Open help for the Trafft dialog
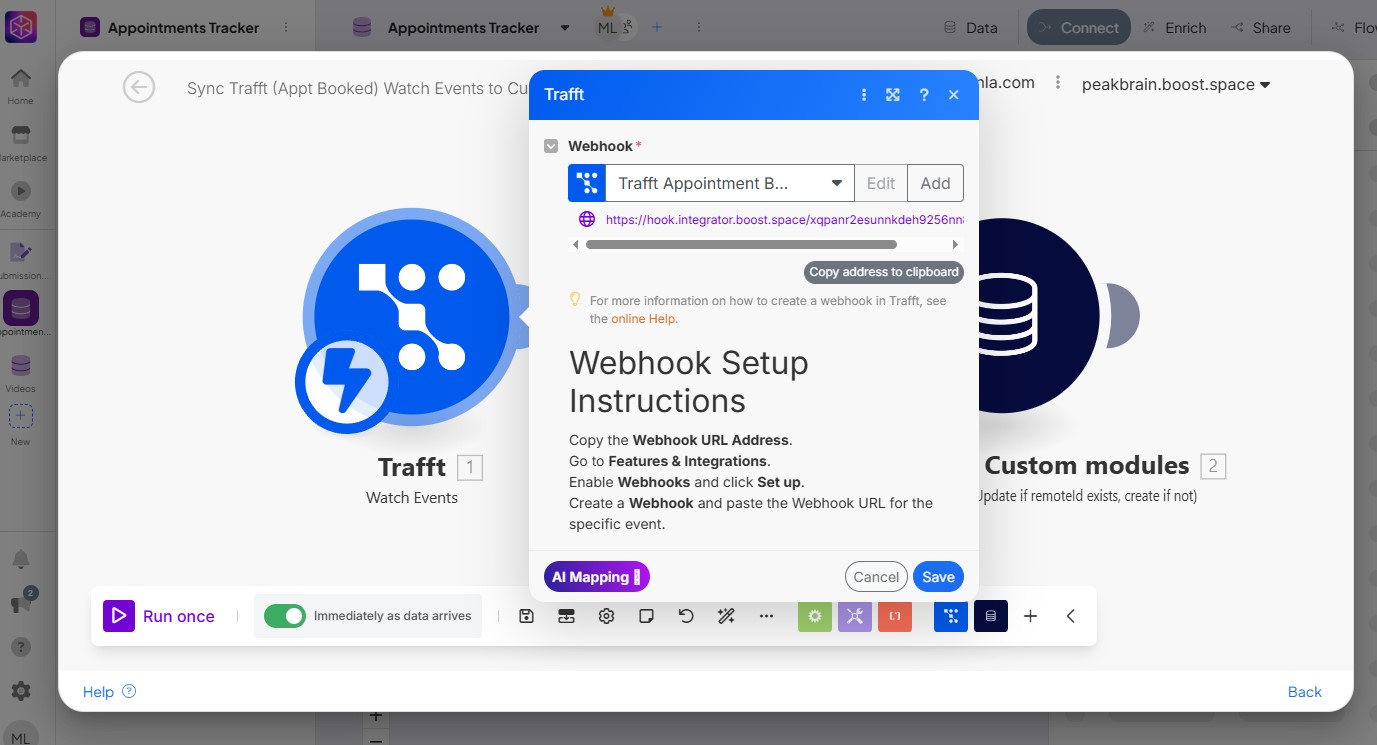 pyautogui.click(x=924, y=95)
